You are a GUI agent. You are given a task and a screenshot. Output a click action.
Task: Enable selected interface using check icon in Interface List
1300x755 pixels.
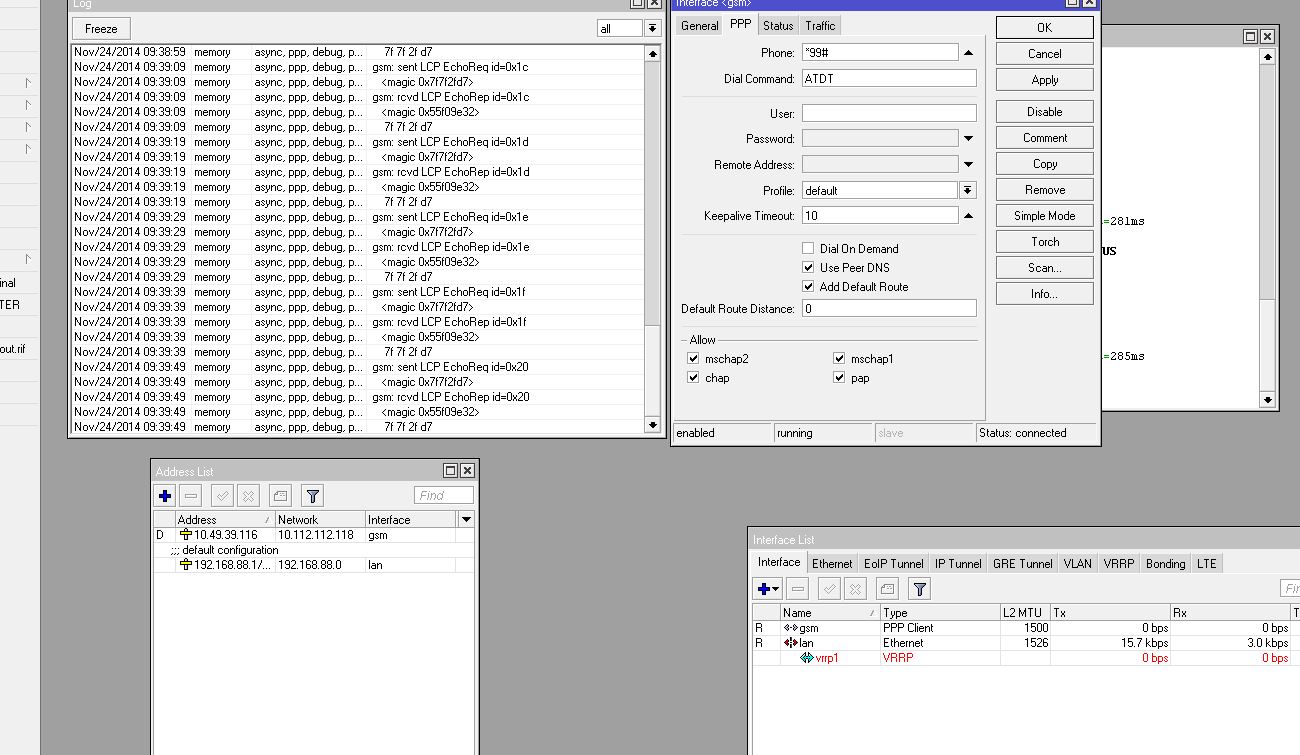[x=829, y=589]
